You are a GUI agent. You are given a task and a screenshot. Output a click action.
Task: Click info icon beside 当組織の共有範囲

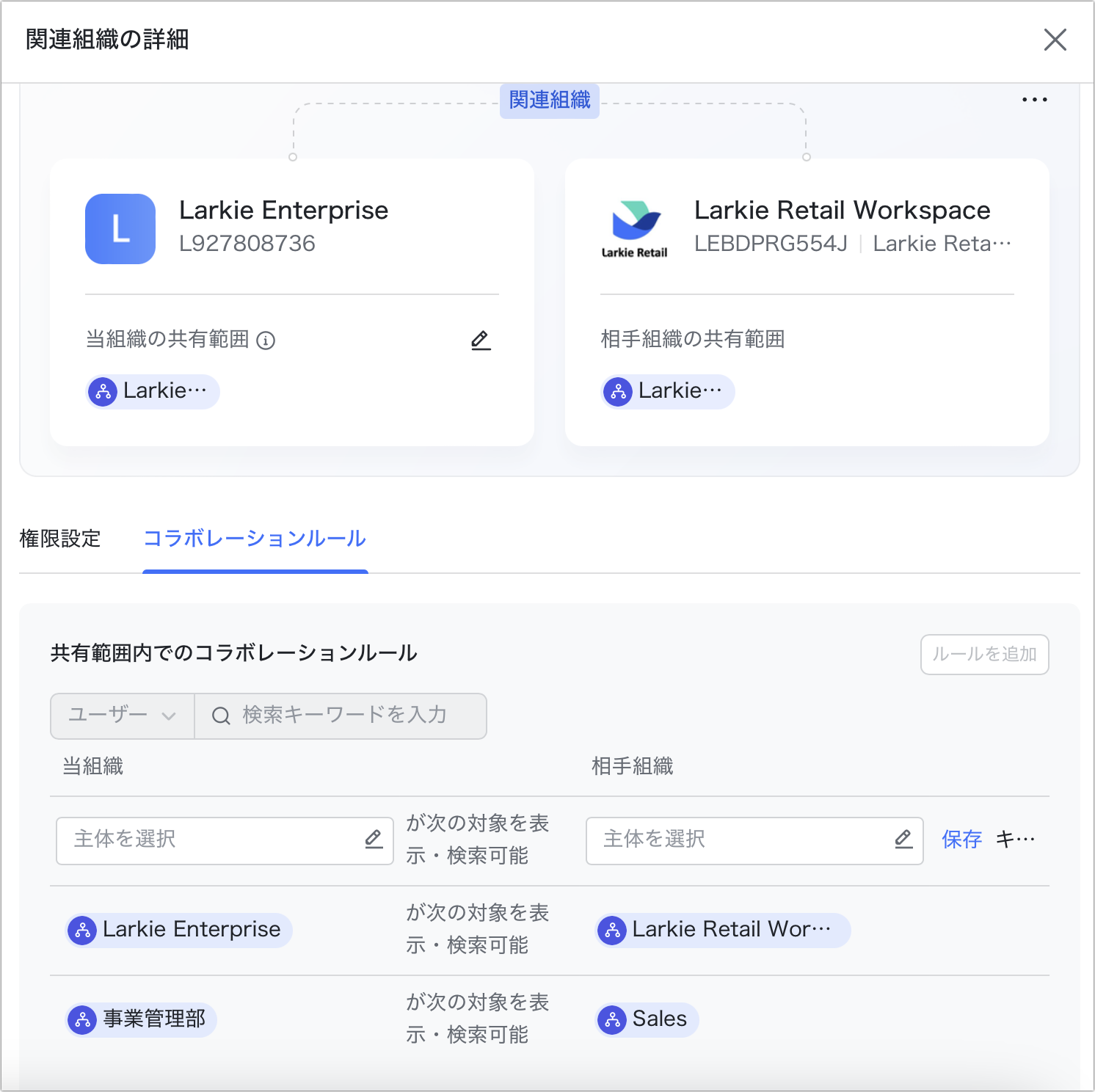pos(266,341)
